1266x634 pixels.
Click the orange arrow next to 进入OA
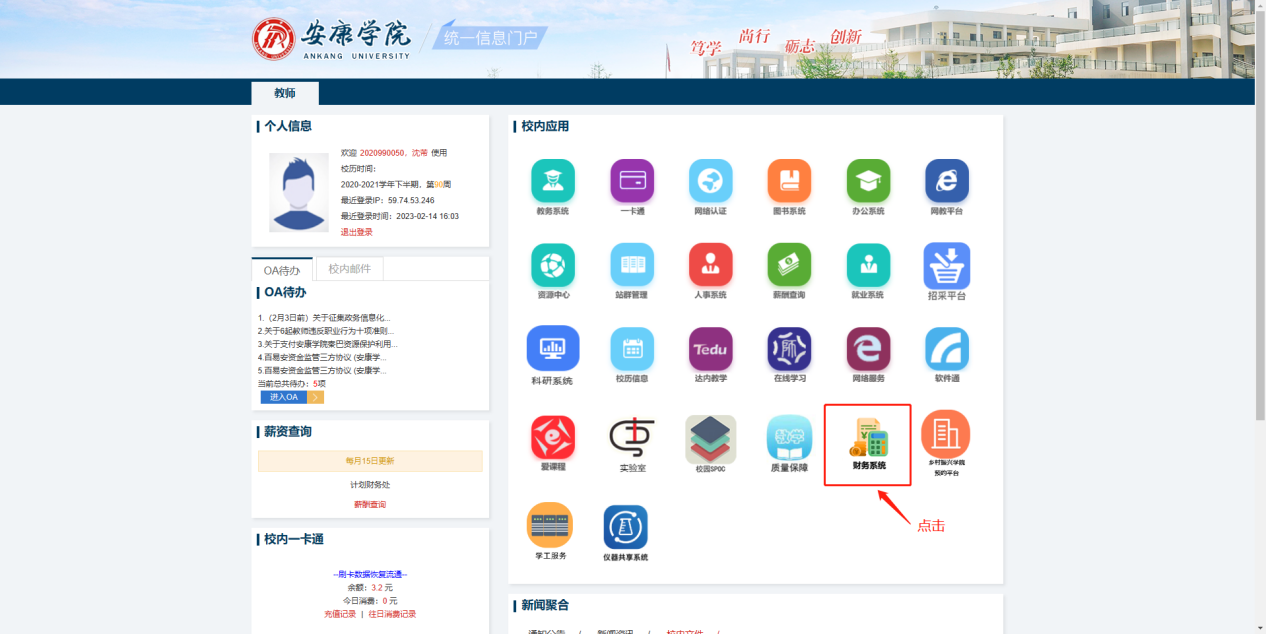pyautogui.click(x=315, y=397)
